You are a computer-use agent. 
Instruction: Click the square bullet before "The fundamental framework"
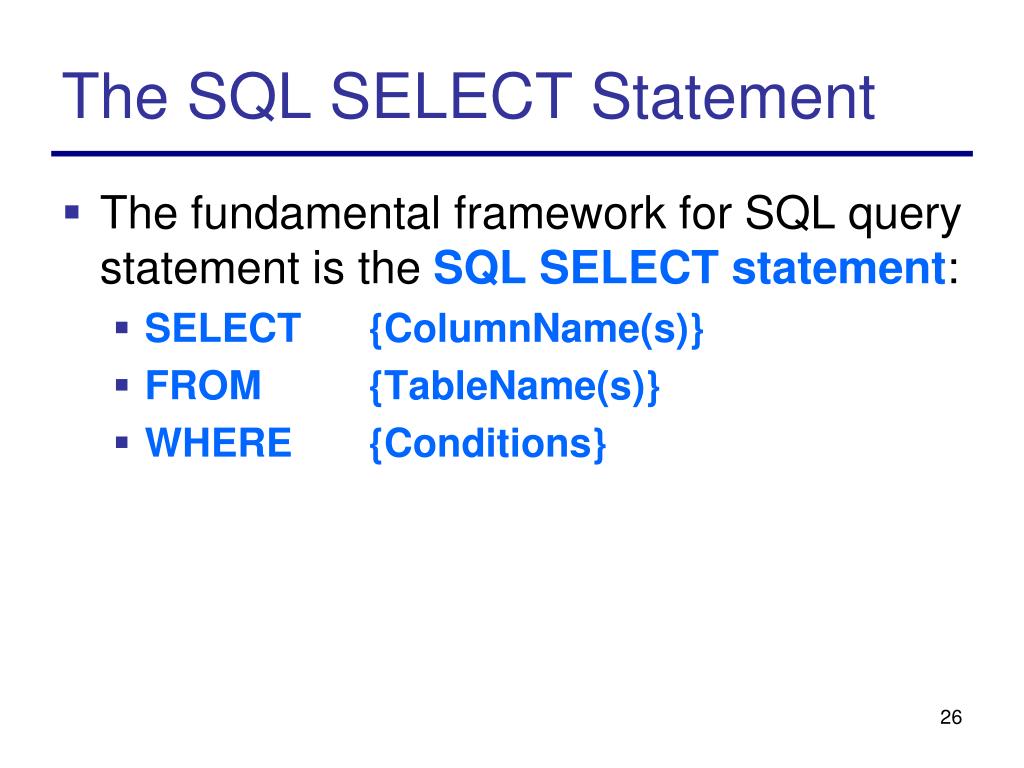(72, 212)
